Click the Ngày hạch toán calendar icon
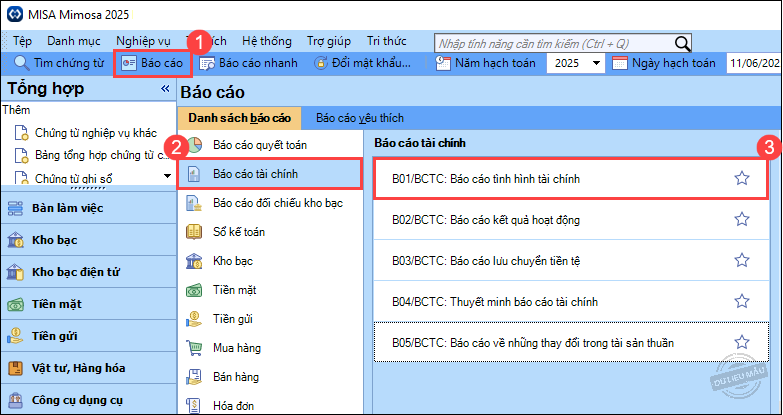783x415 pixels. tap(620, 63)
